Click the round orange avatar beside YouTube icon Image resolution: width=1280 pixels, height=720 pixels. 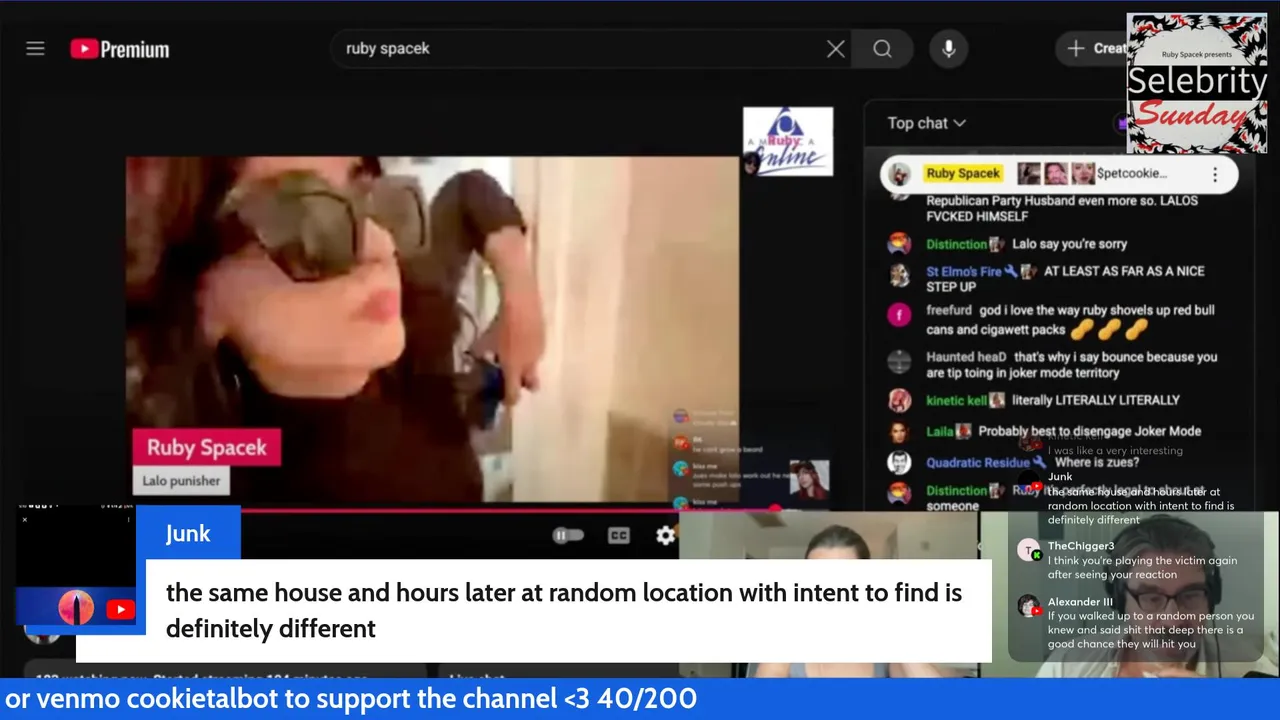coord(76,608)
